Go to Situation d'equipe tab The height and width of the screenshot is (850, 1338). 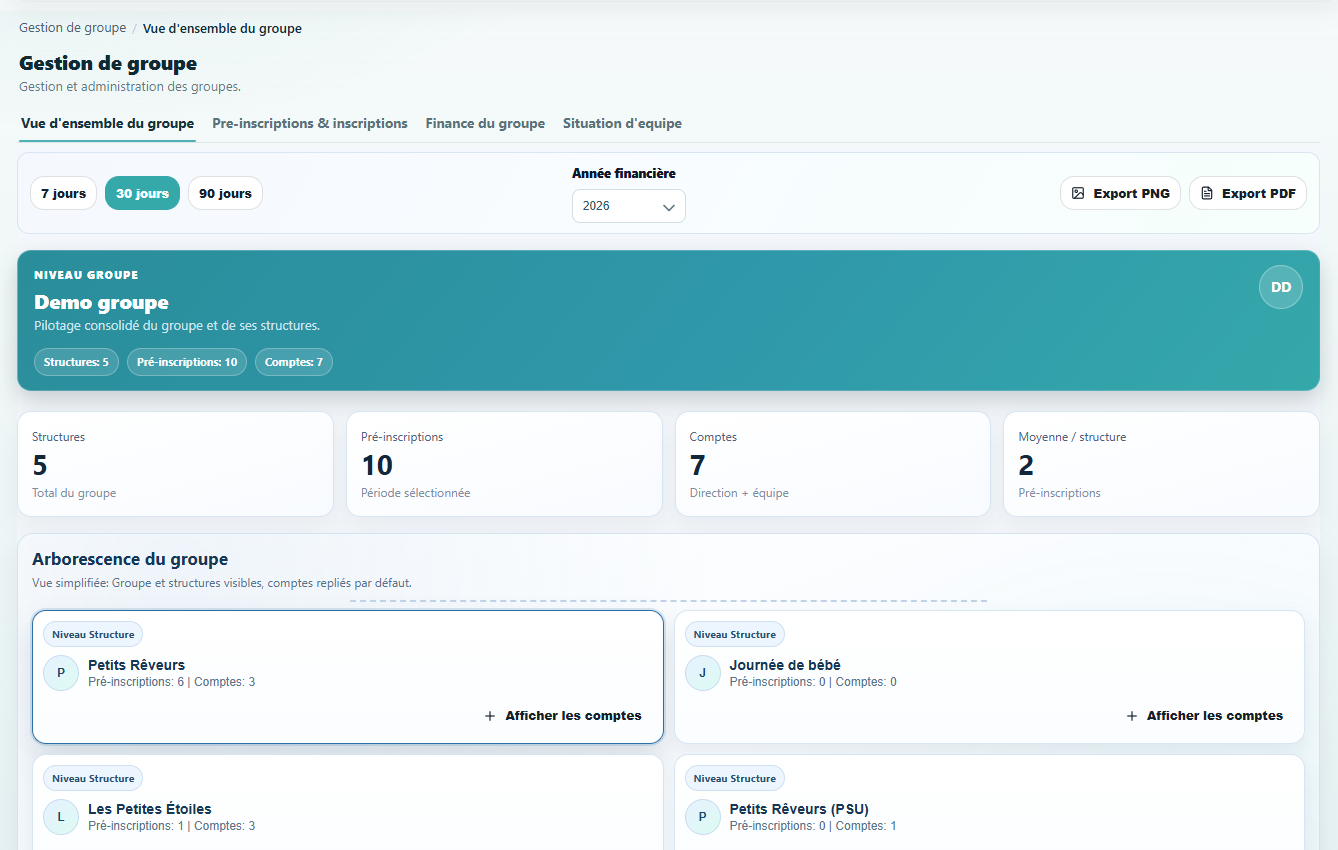coord(622,124)
